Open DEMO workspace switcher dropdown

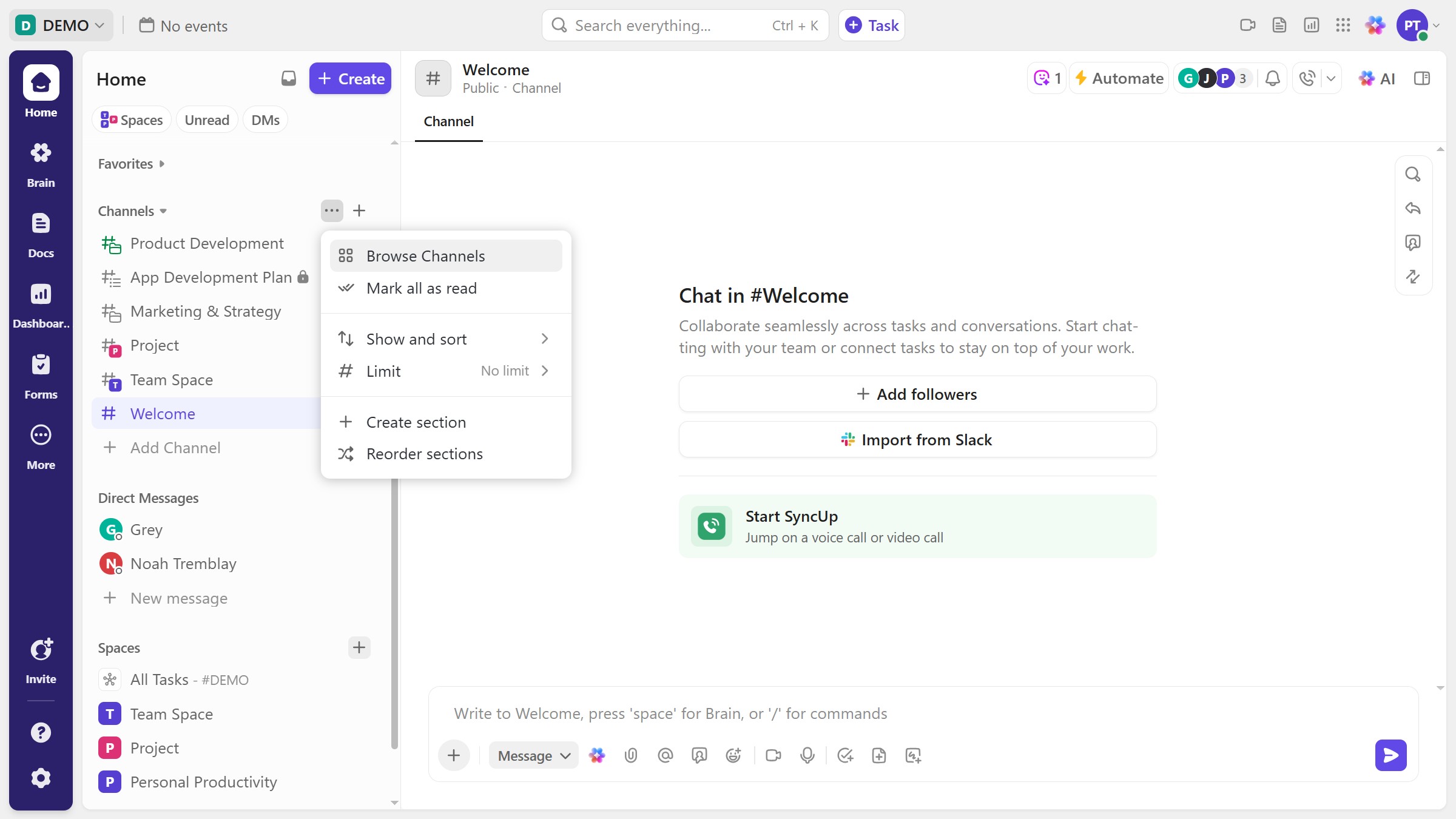(x=61, y=25)
